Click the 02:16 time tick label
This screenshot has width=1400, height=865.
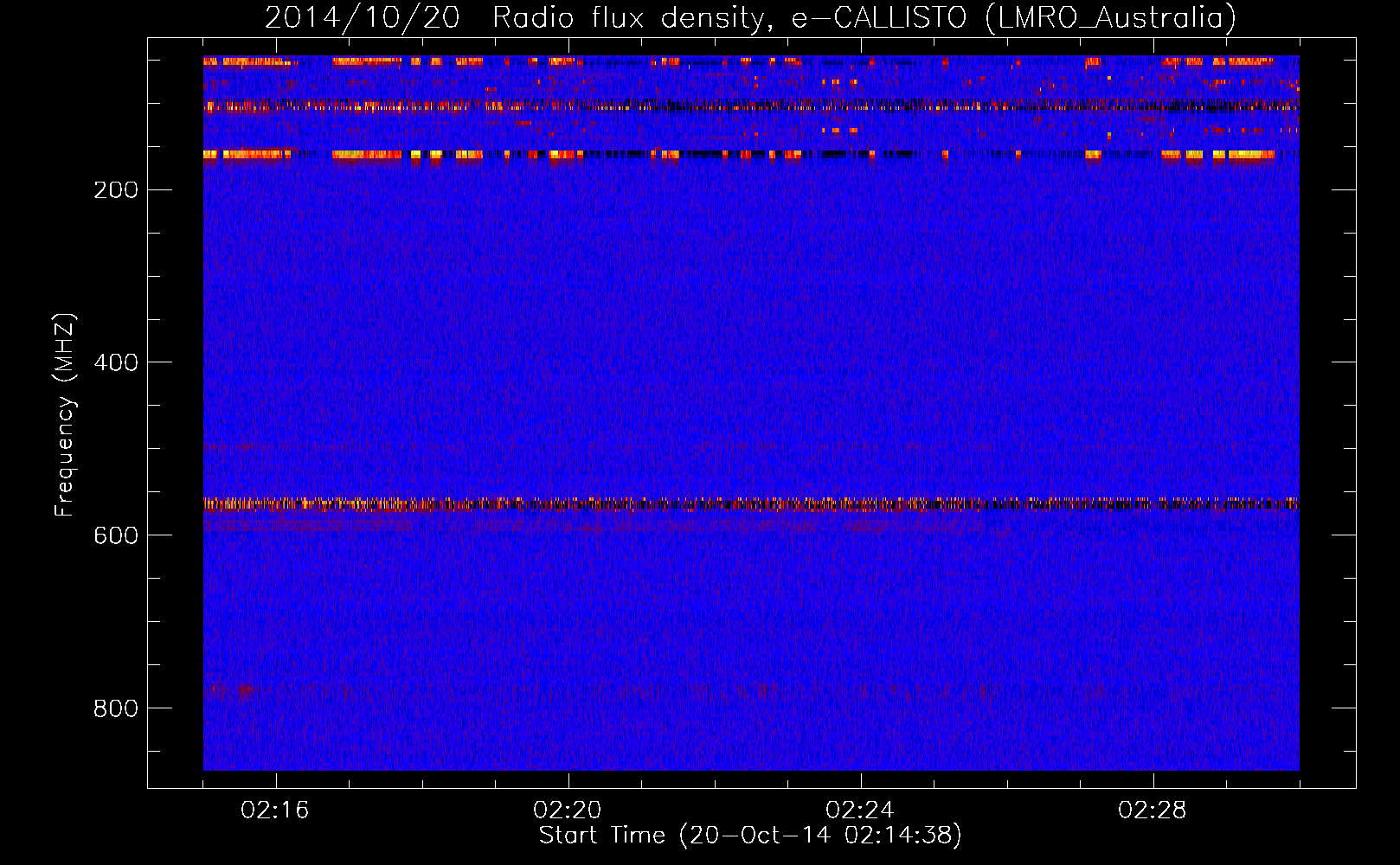pos(275,811)
